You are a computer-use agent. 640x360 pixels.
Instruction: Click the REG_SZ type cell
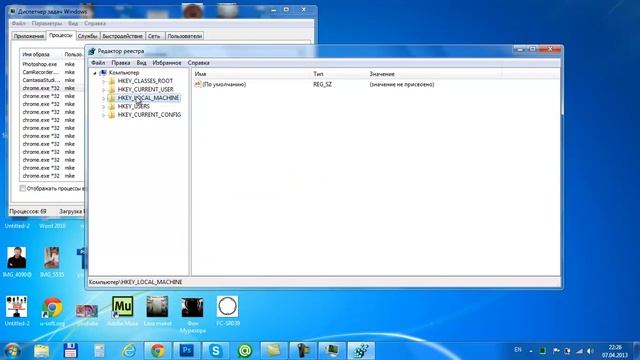pos(322,84)
